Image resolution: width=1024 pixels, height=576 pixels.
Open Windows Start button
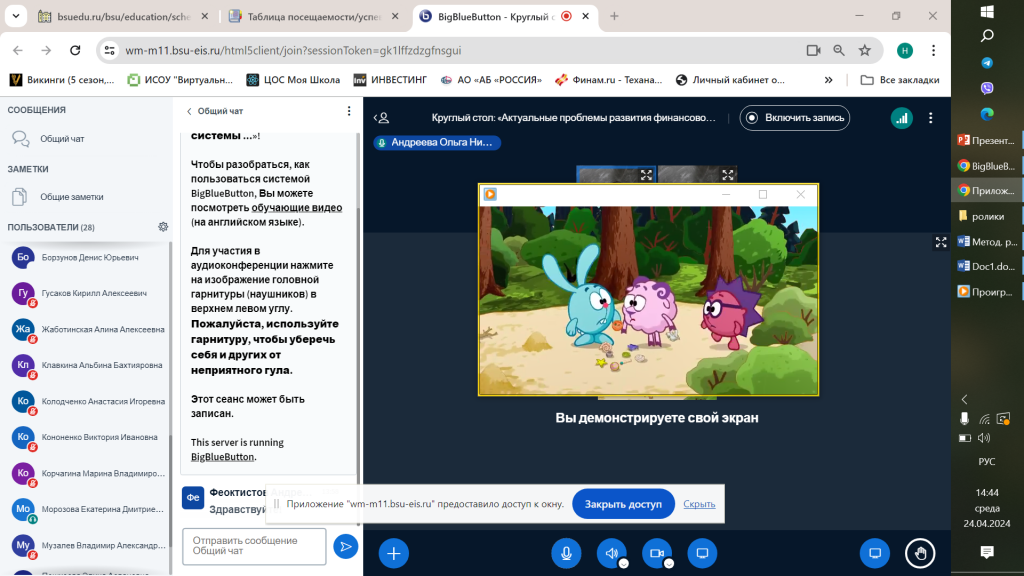[x=987, y=11]
